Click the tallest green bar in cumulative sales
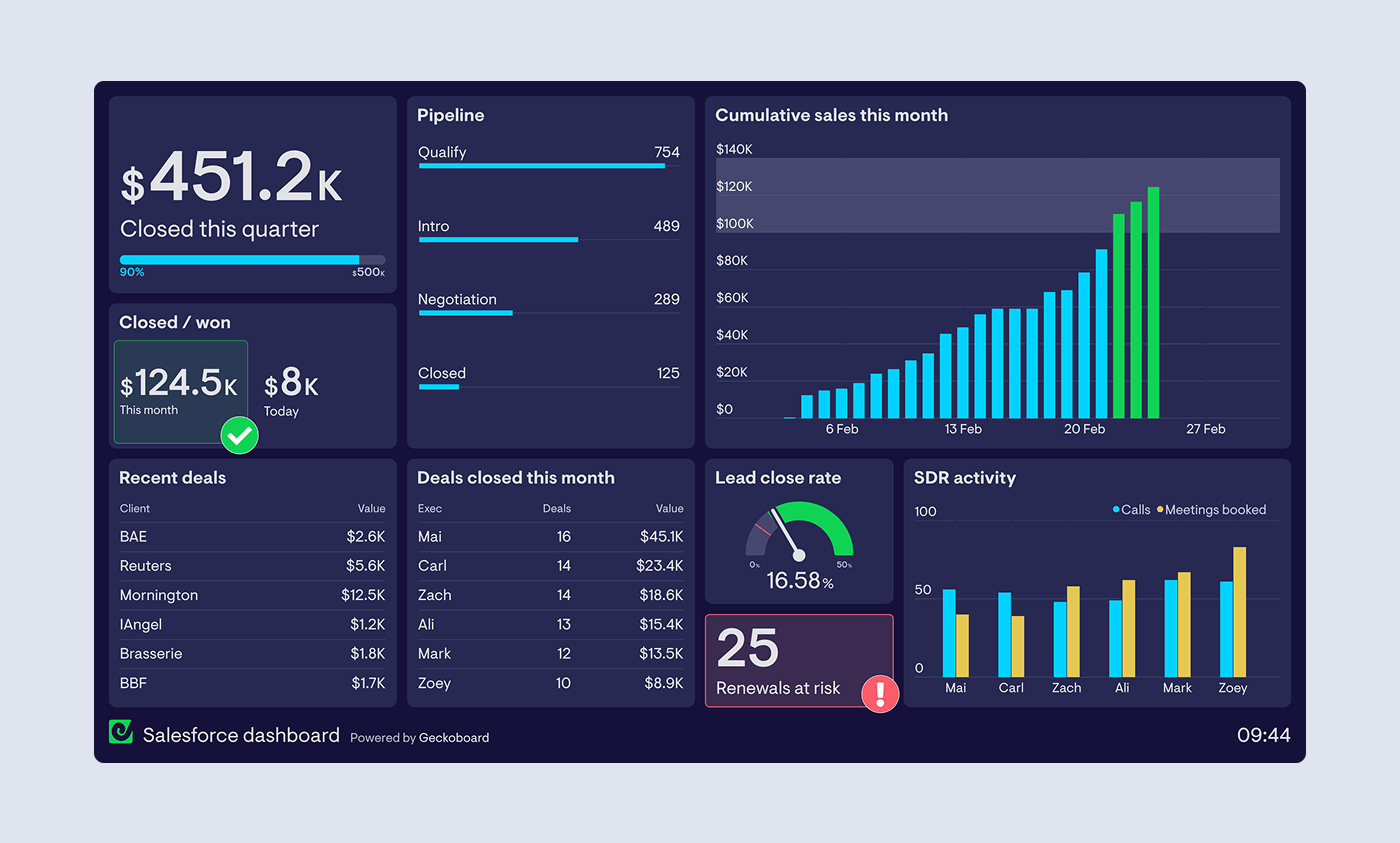 coord(1153,302)
